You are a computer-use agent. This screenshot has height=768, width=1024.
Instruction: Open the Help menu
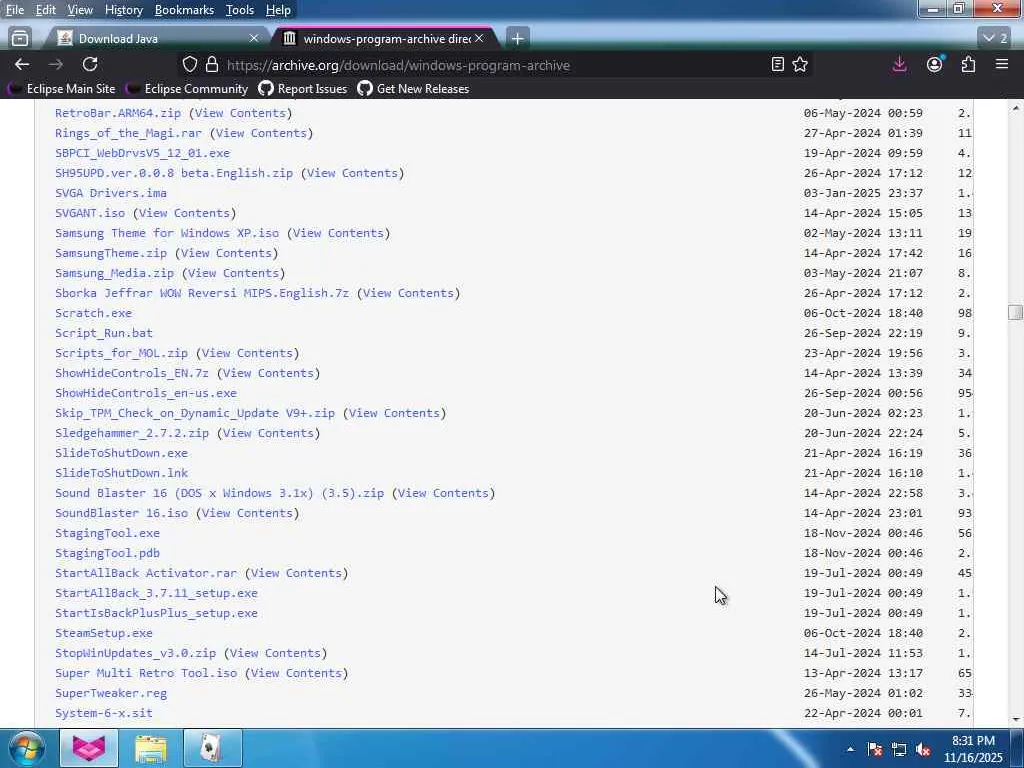[278, 10]
